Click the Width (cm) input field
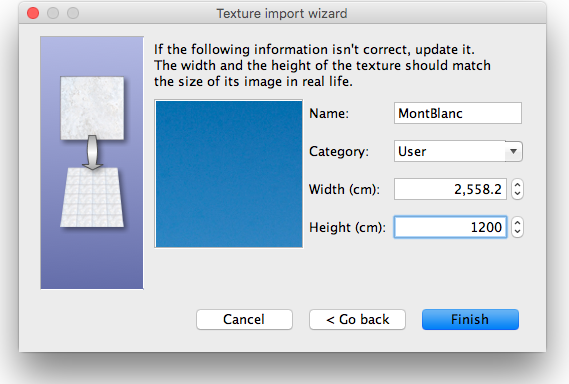569x384 pixels. tap(450, 189)
